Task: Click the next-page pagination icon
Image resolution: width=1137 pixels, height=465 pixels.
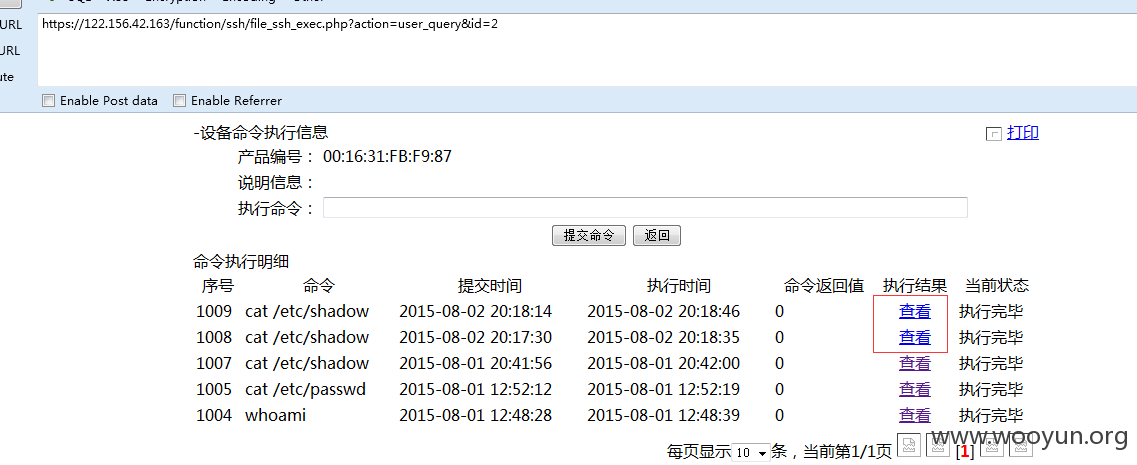Action: point(992,450)
